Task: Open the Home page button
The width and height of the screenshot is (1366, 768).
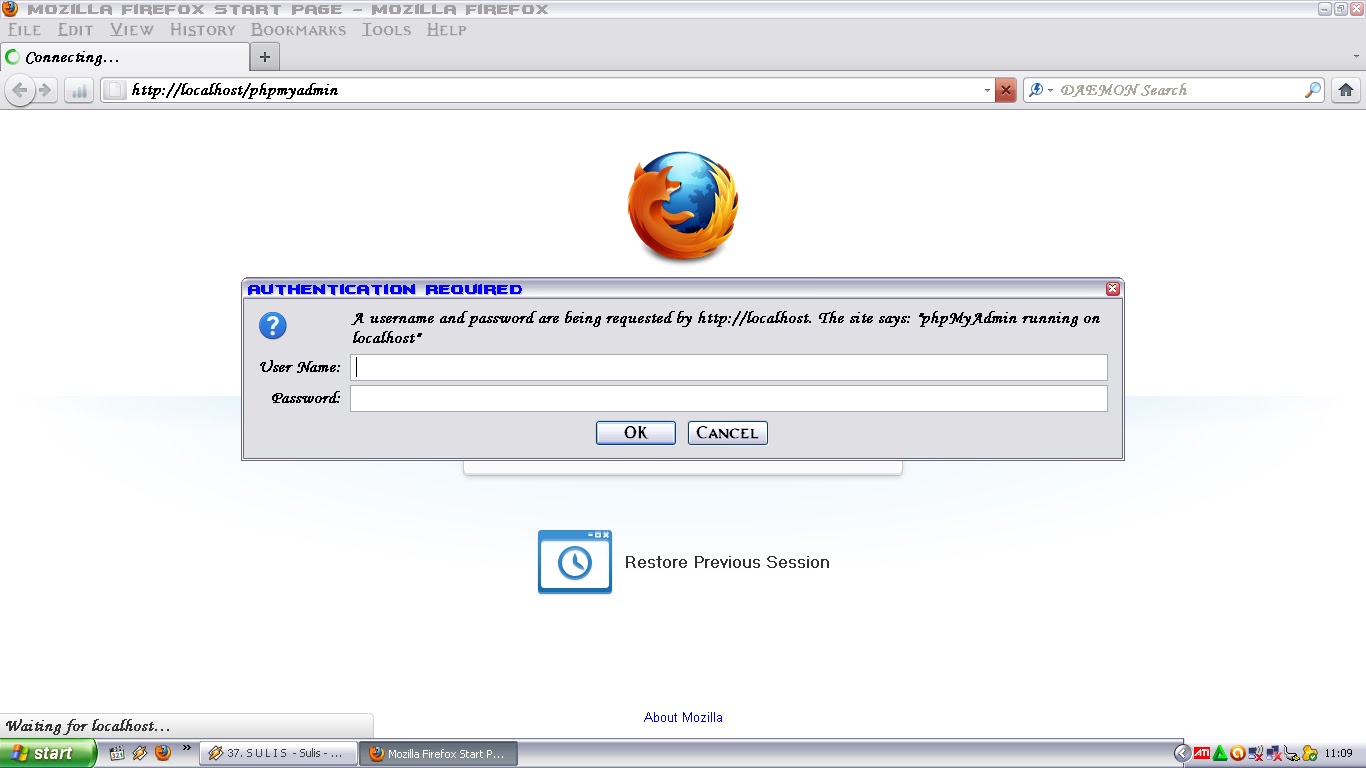Action: [1346, 90]
